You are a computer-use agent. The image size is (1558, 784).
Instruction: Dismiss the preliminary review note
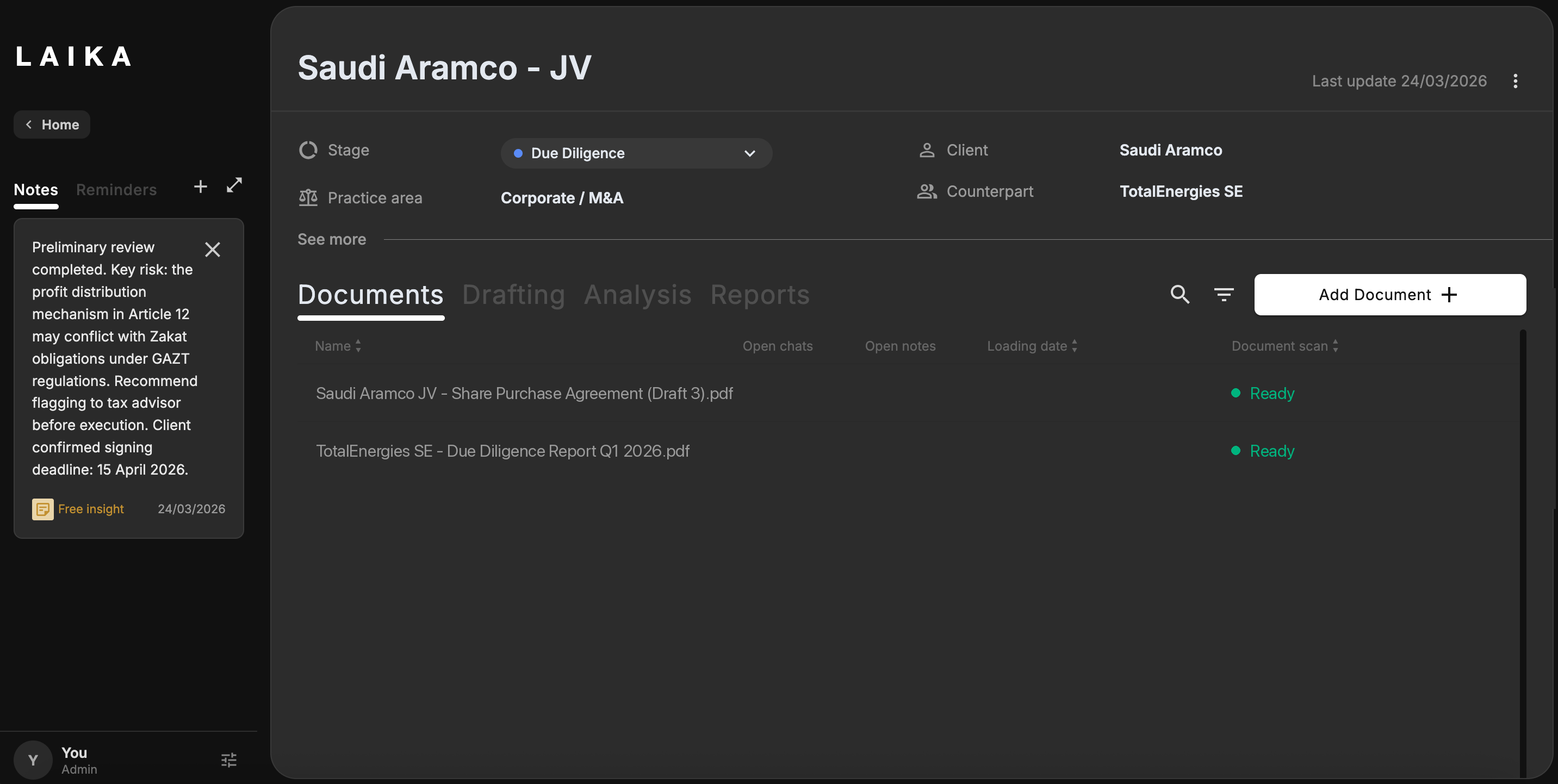213,249
